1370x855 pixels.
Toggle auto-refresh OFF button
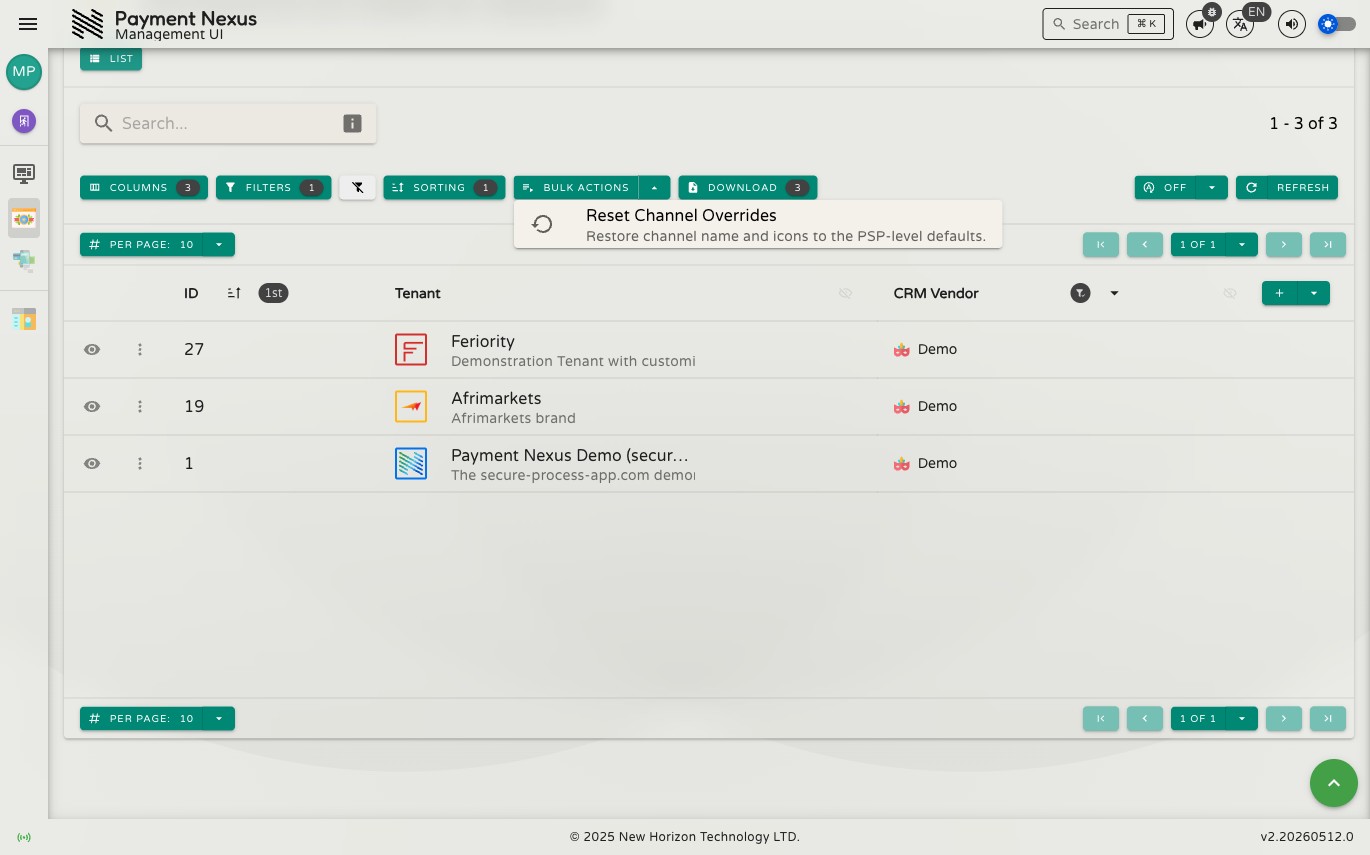pos(1165,187)
